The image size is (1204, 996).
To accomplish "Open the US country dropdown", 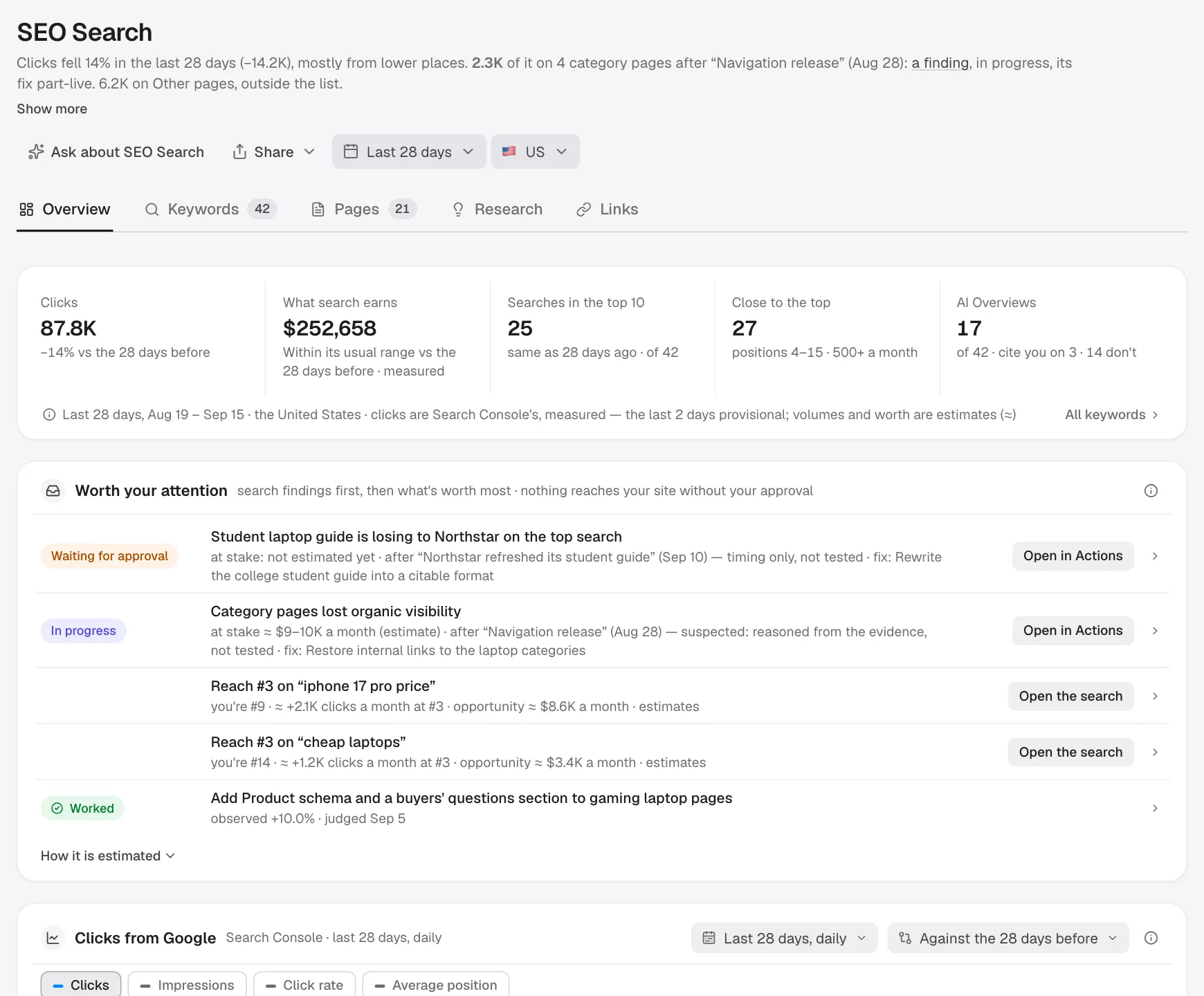I will [535, 151].
